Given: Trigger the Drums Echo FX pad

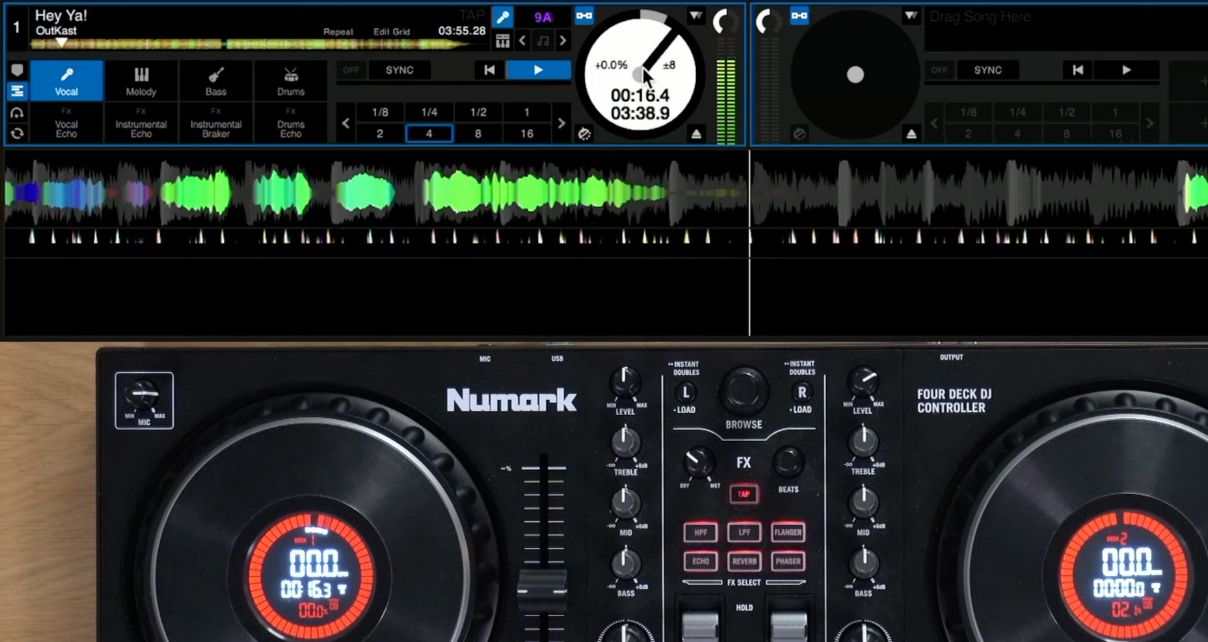Looking at the screenshot, I should click(x=291, y=123).
